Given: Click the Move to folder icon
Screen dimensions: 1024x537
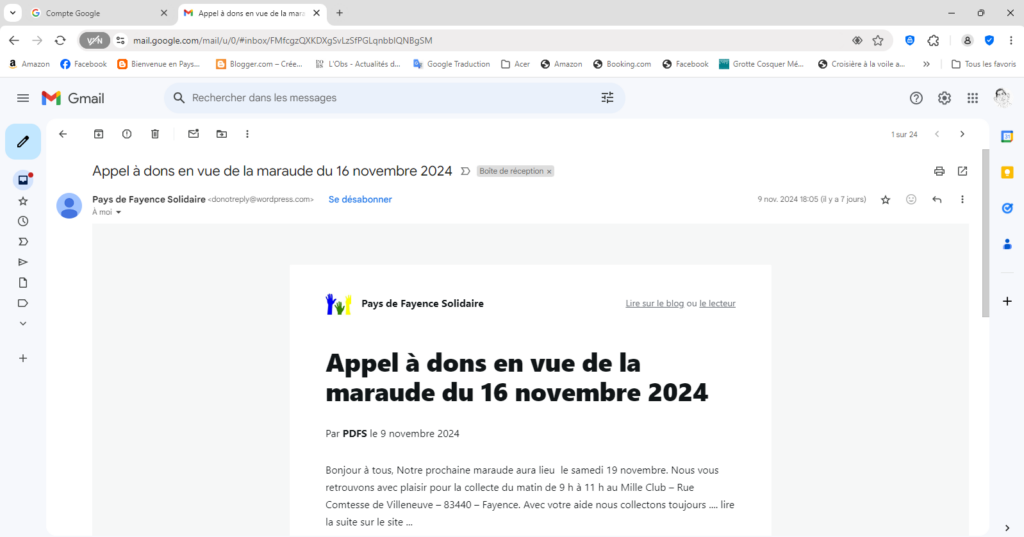Looking at the screenshot, I should (221, 134).
